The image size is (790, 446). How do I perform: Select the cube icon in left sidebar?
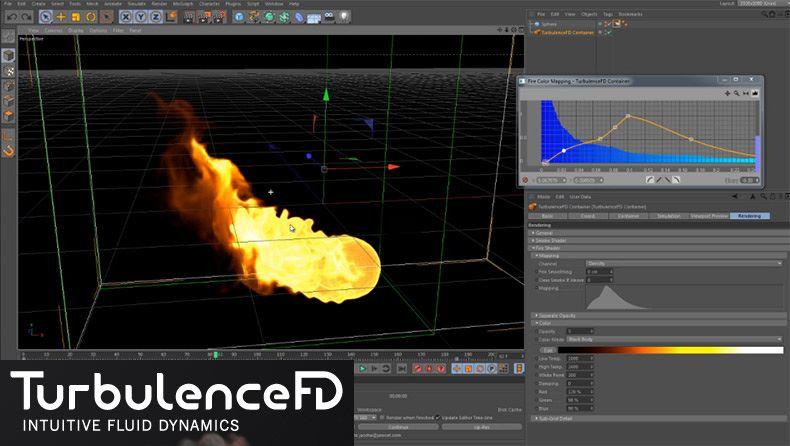point(9,55)
